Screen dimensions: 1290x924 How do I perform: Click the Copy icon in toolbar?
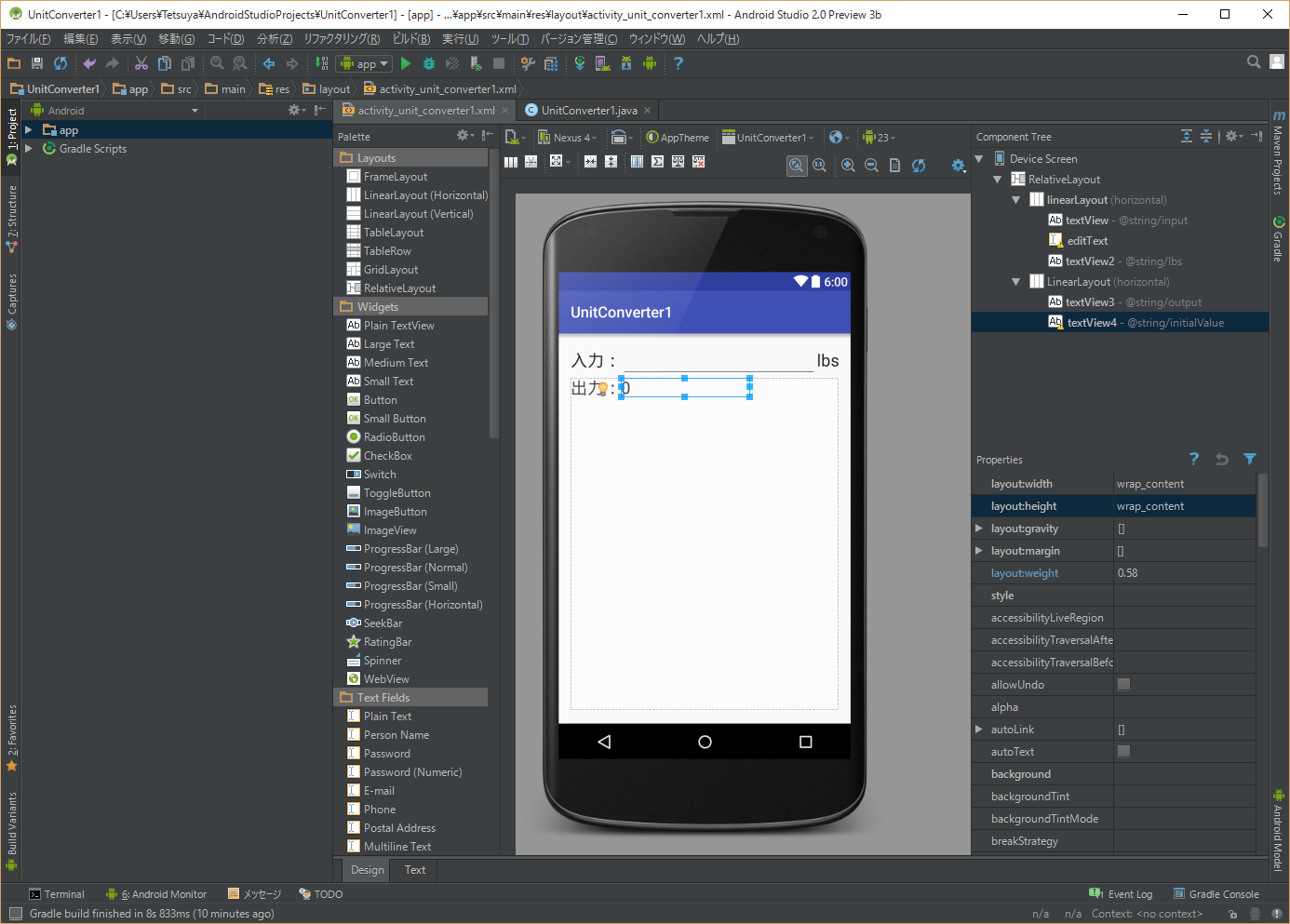165,63
